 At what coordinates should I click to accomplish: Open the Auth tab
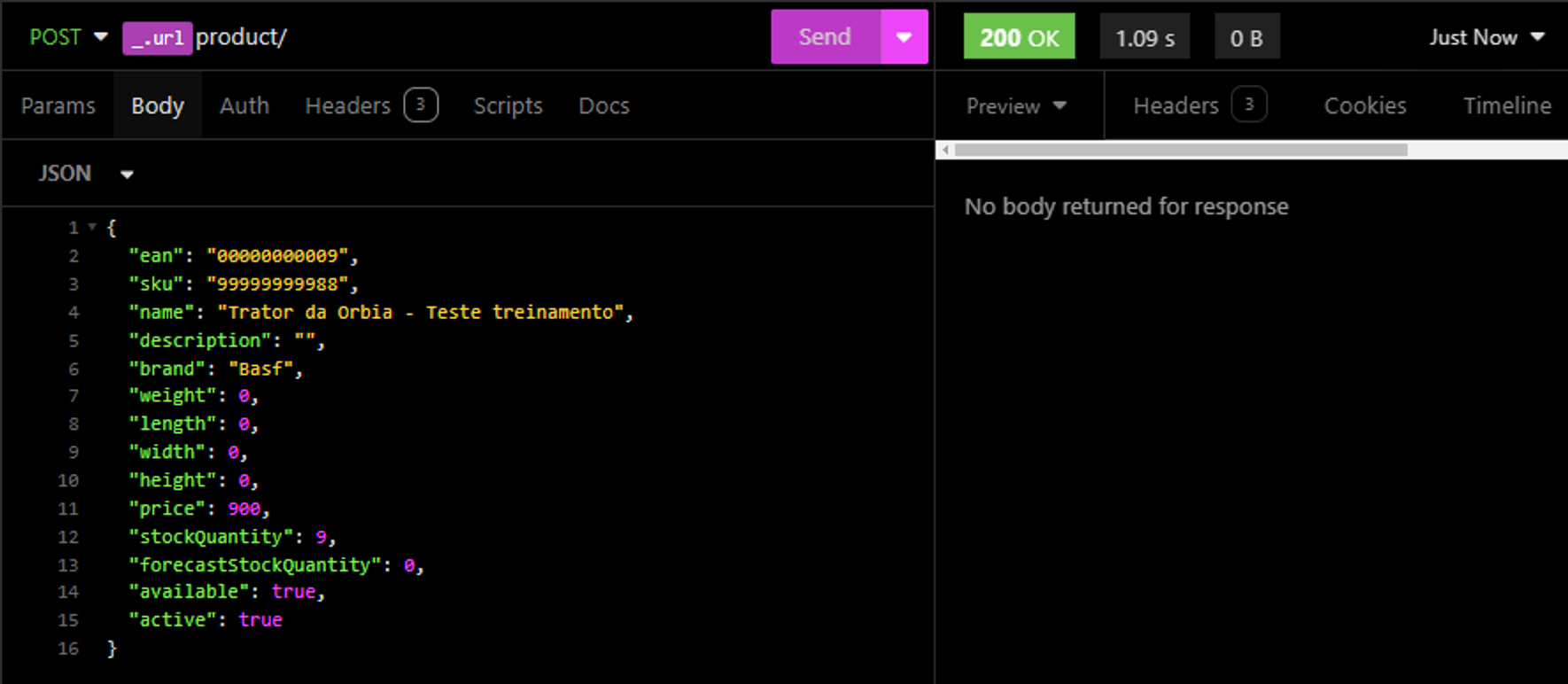pos(244,105)
